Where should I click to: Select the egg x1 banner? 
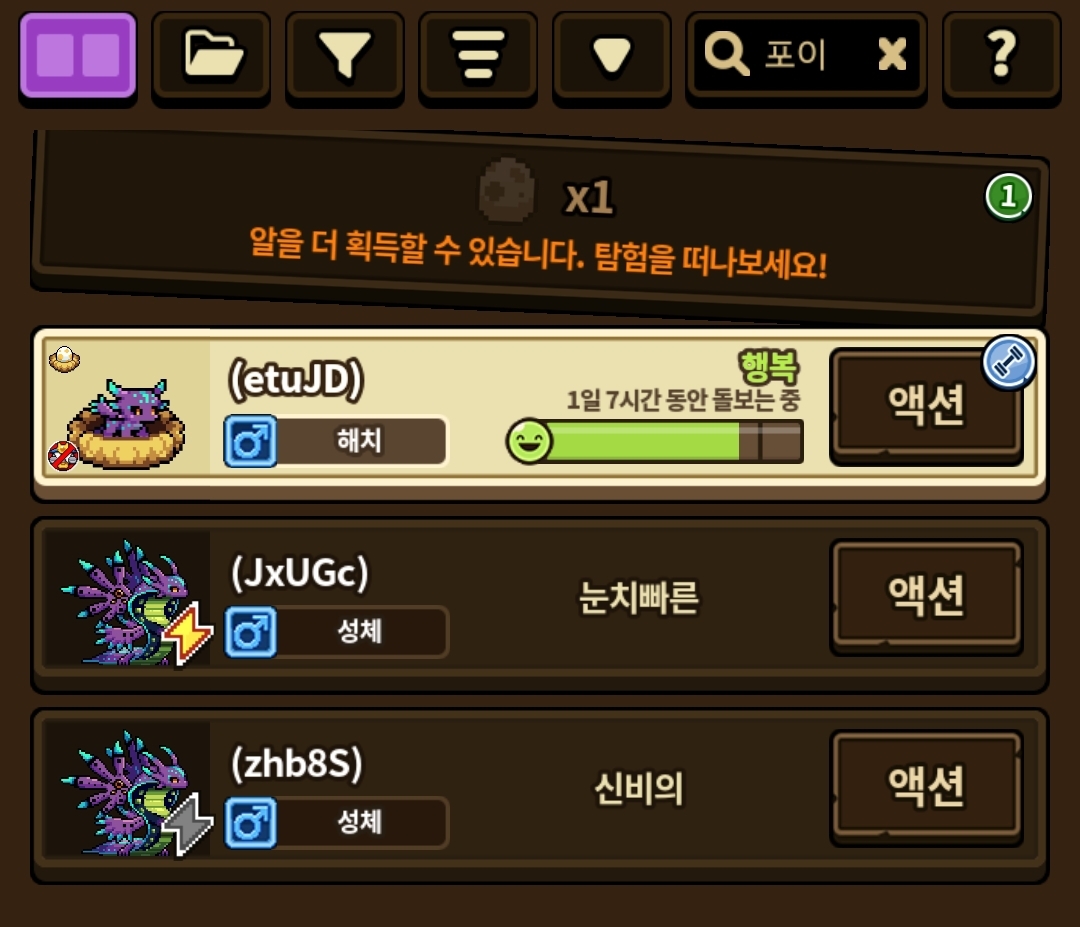[541, 225]
